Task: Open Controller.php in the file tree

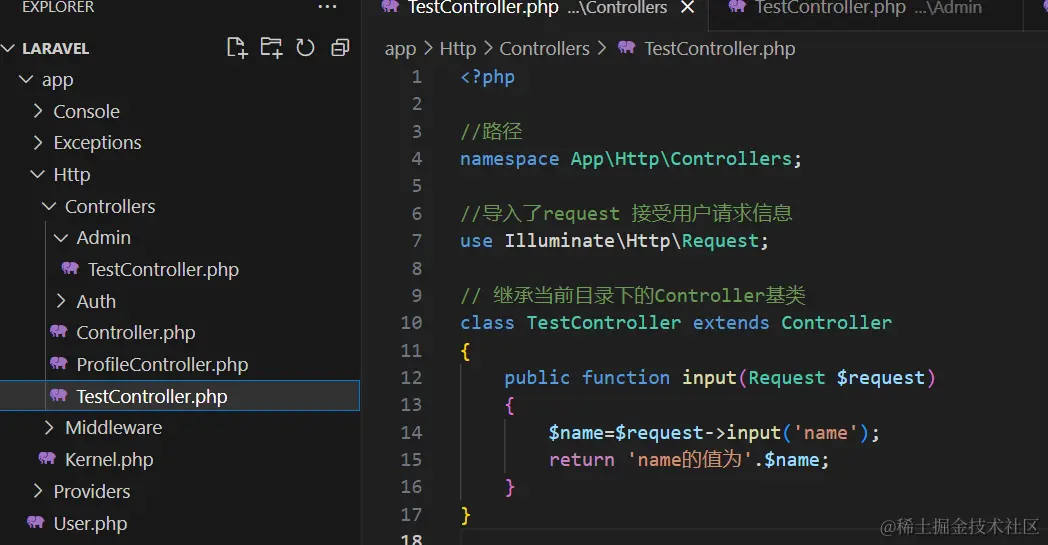Action: (136, 332)
